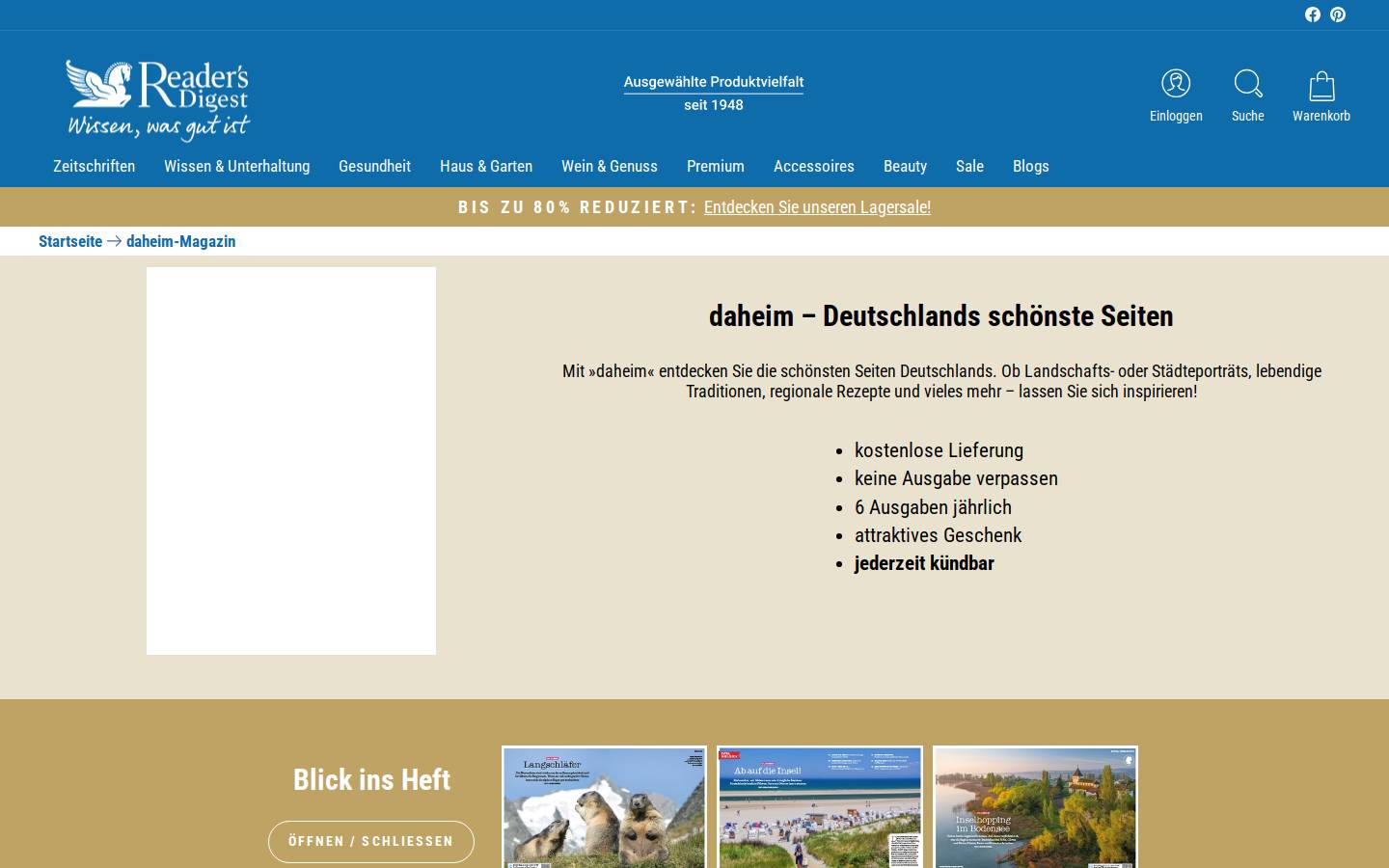
Task: Open the Wein & Genuss menu
Action: (x=610, y=166)
